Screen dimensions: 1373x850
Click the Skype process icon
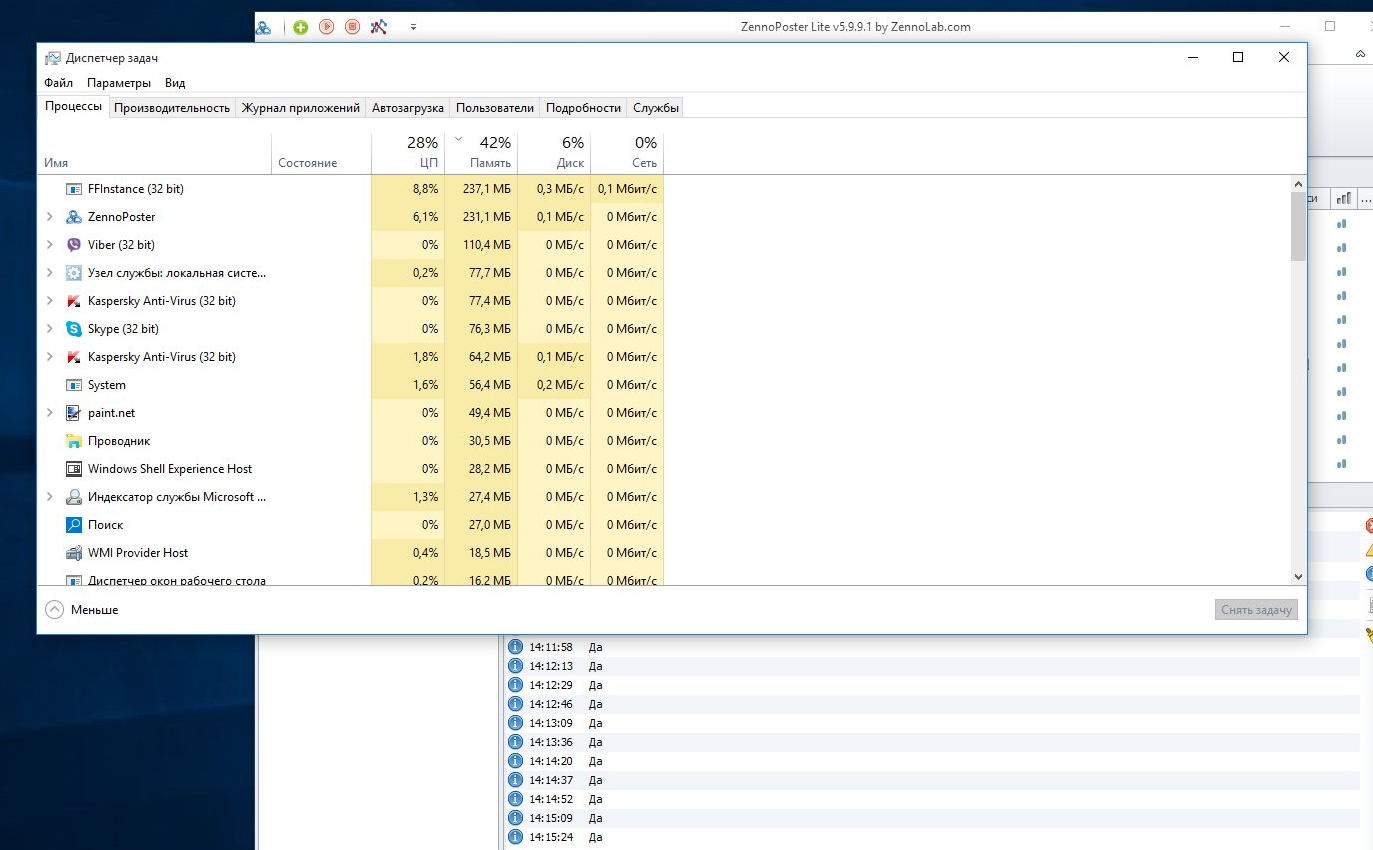point(74,329)
